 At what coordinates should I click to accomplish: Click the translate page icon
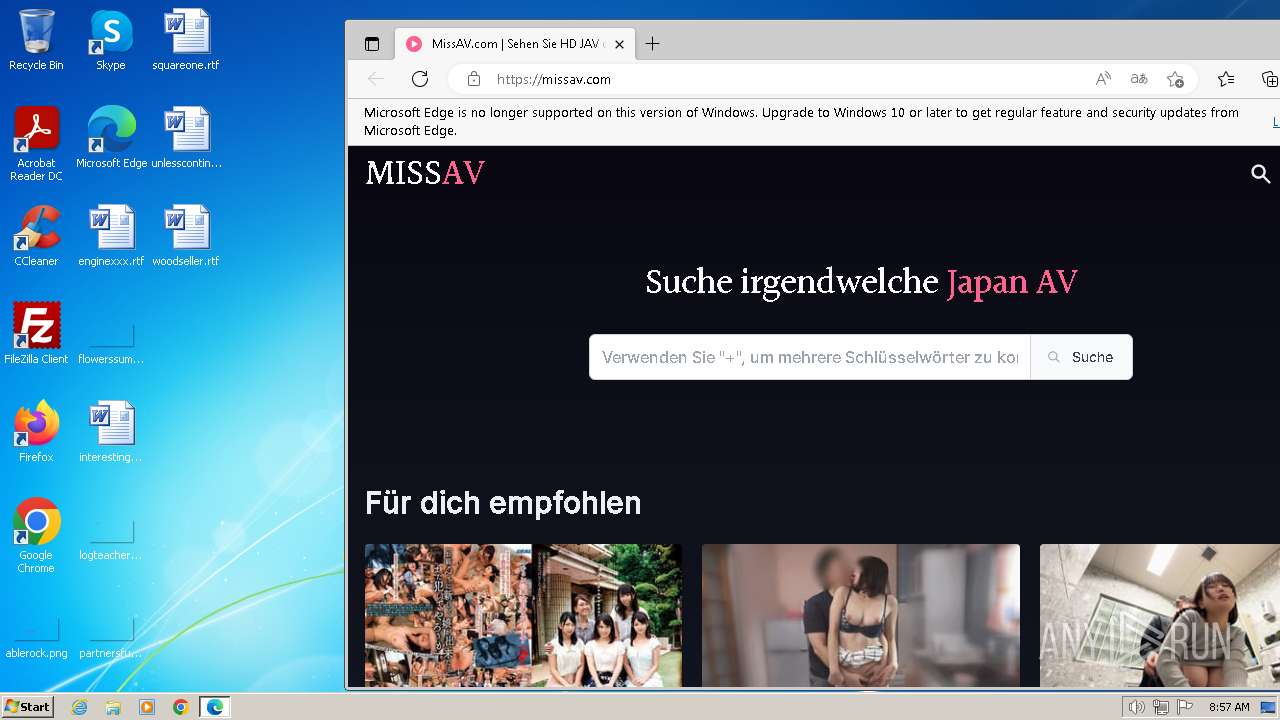(1139, 79)
